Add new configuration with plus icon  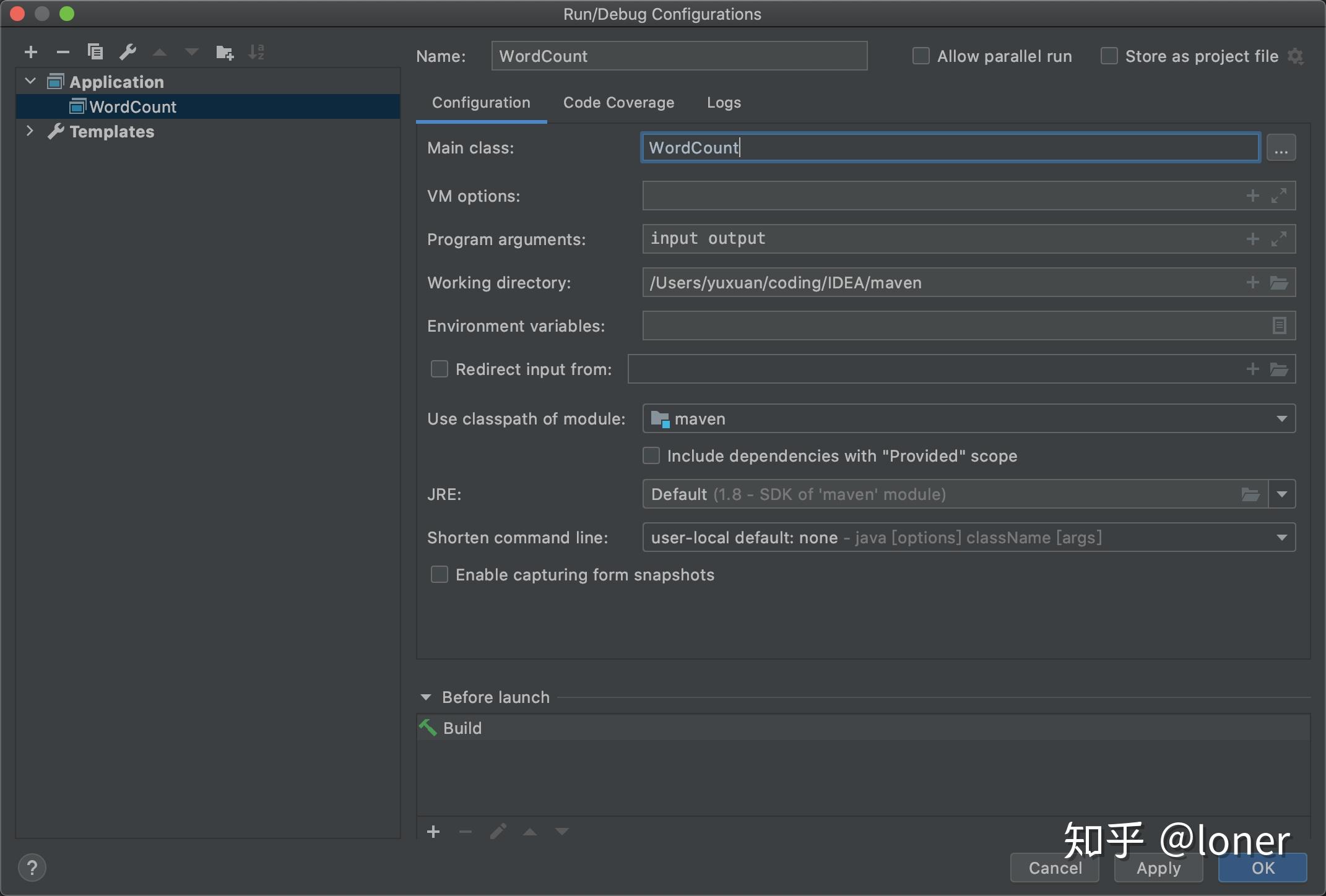tap(31, 52)
